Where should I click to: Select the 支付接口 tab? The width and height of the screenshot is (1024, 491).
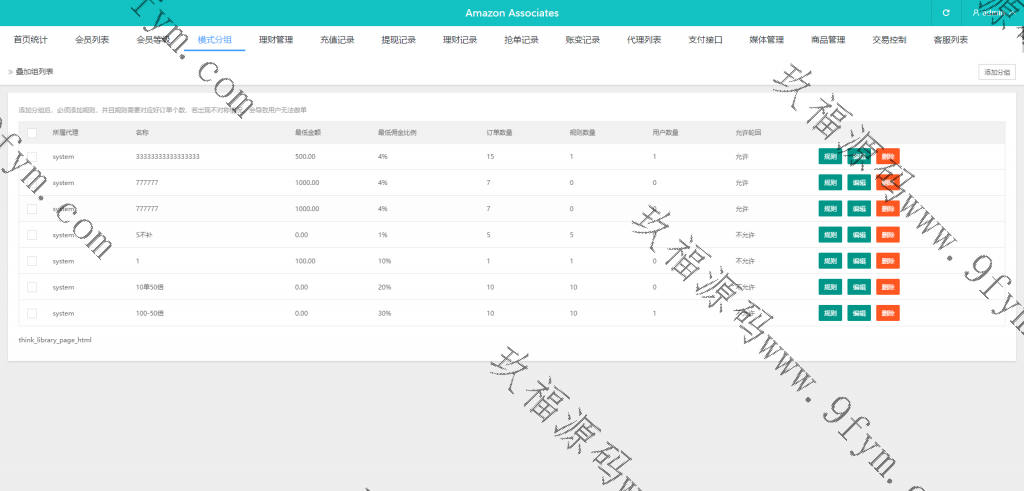click(x=705, y=41)
